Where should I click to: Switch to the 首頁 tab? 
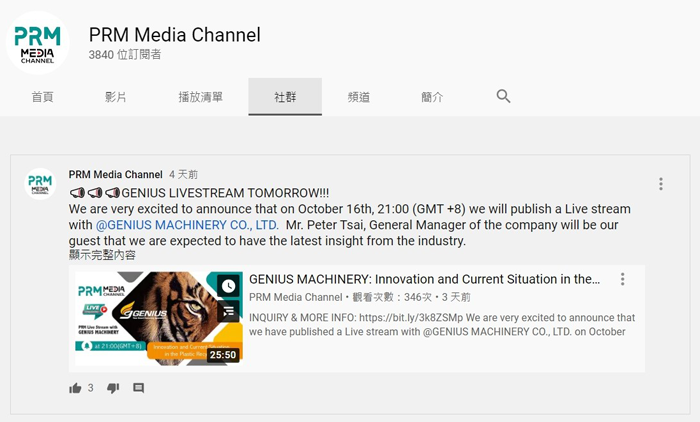[x=42, y=97]
